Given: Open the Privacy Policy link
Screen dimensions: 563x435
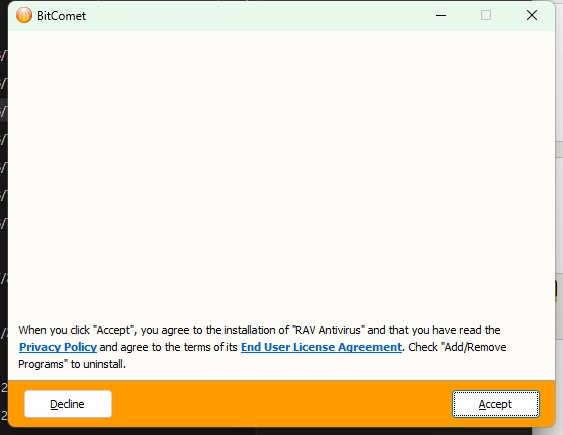Looking at the screenshot, I should pyautogui.click(x=58, y=347).
